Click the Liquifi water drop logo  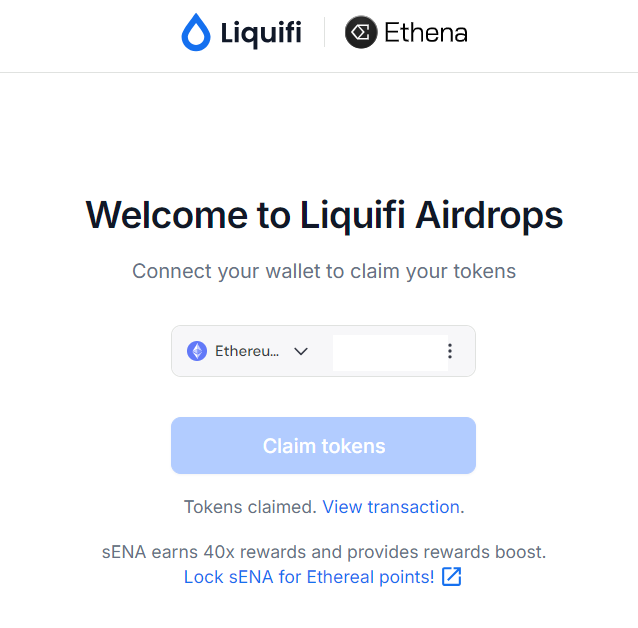196,32
